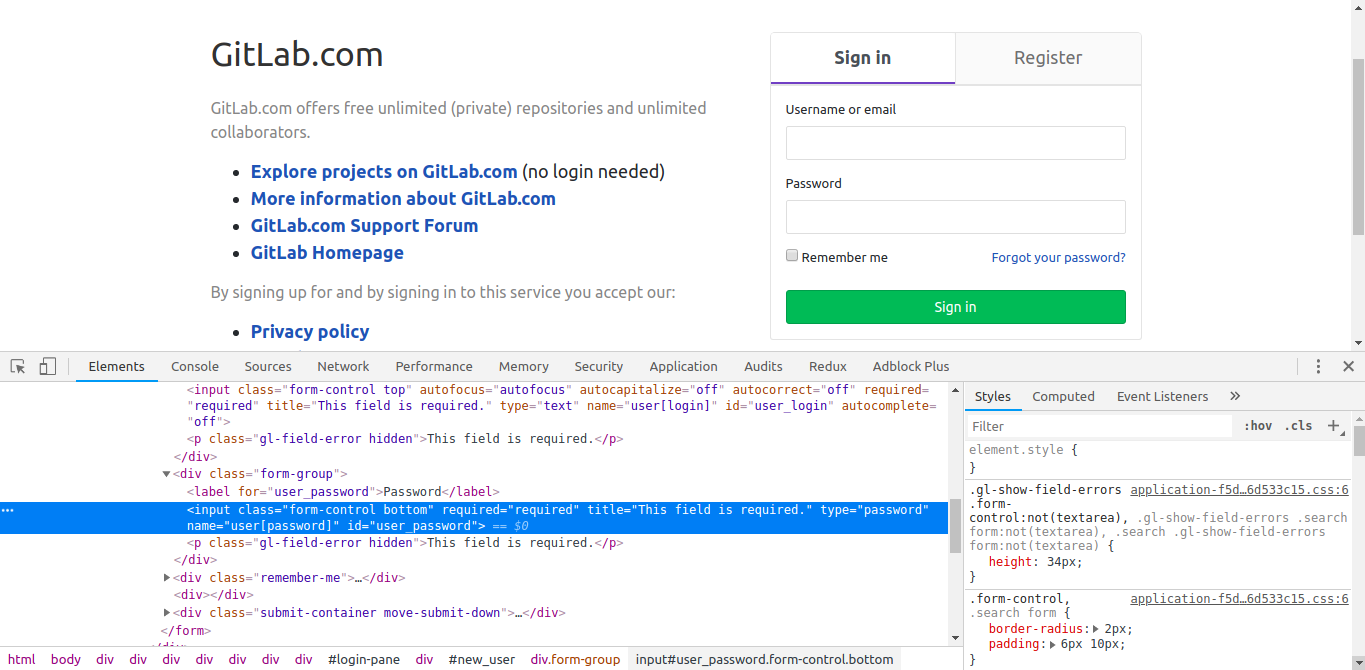
Task: Focus the Password input field
Action: pyautogui.click(x=956, y=217)
